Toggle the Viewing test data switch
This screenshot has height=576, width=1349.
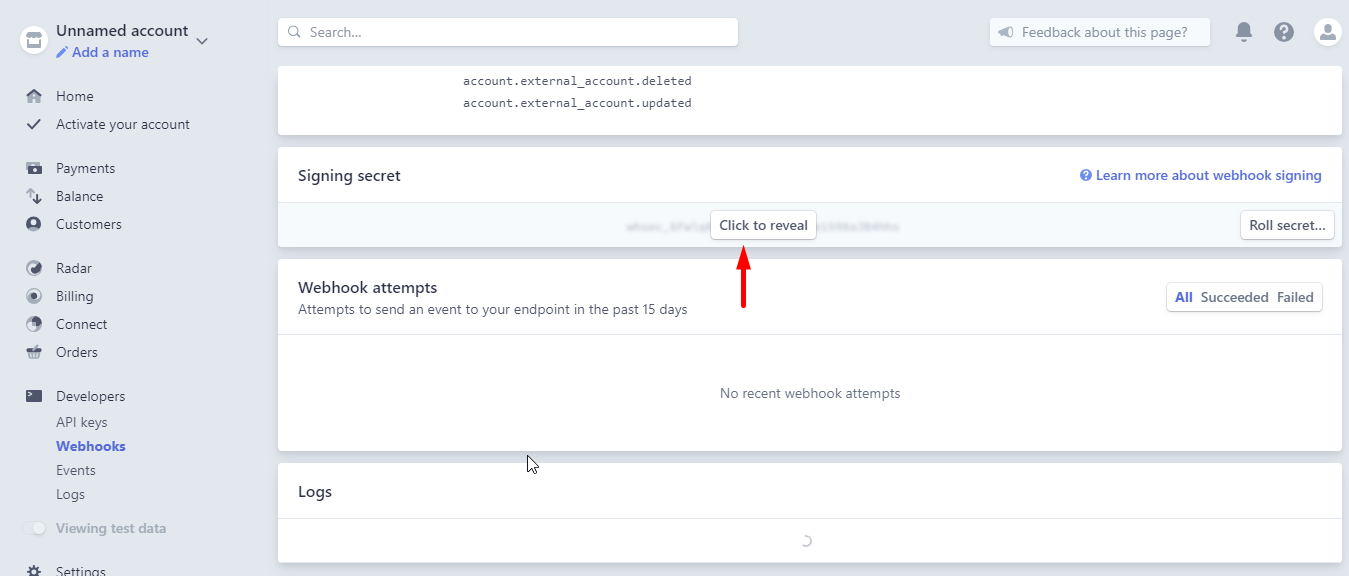tap(35, 528)
